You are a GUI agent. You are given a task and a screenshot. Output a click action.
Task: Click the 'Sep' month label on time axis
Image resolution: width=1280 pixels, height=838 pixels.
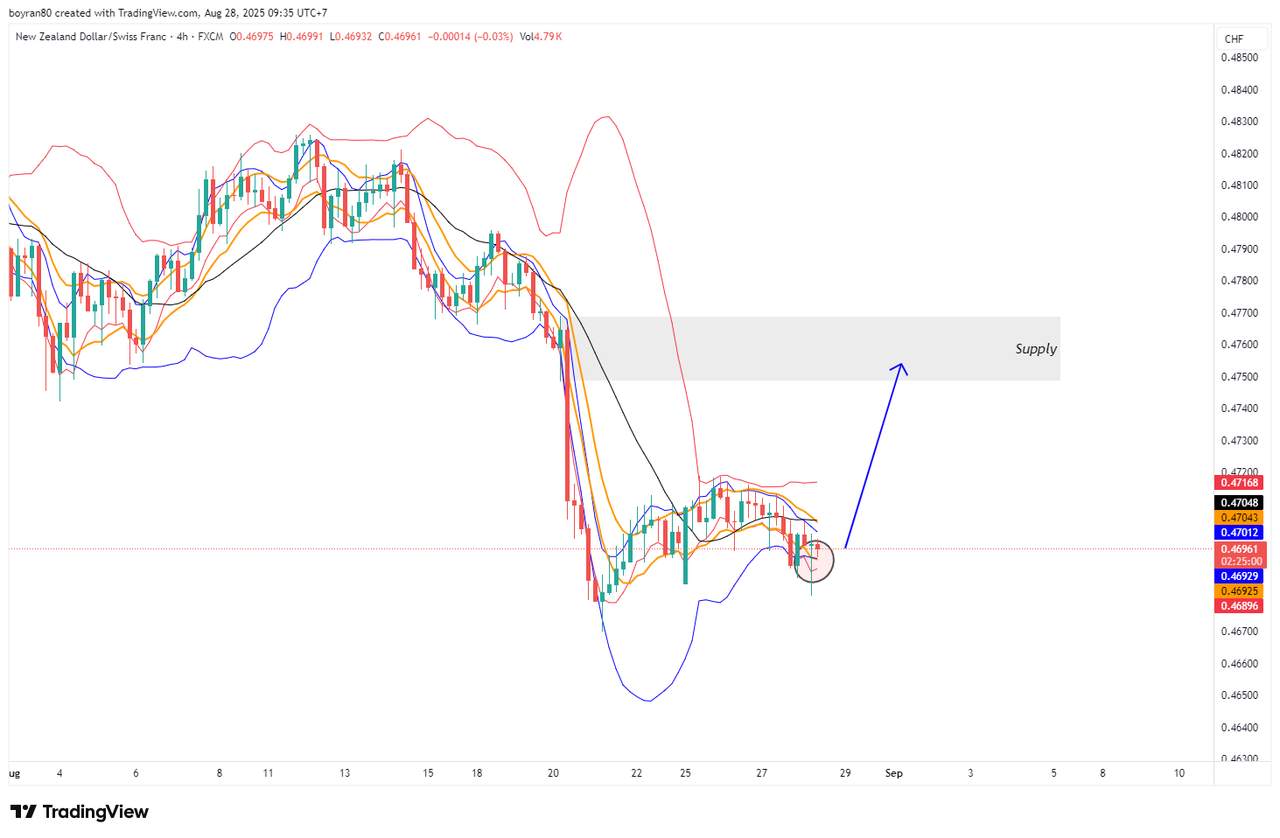coord(894,773)
